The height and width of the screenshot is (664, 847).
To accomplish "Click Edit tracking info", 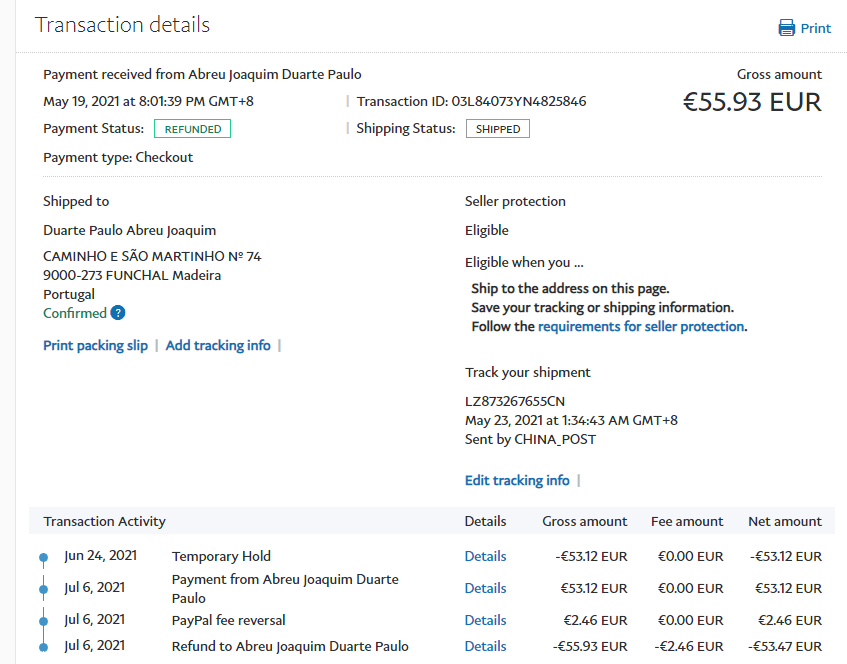I will tap(517, 480).
